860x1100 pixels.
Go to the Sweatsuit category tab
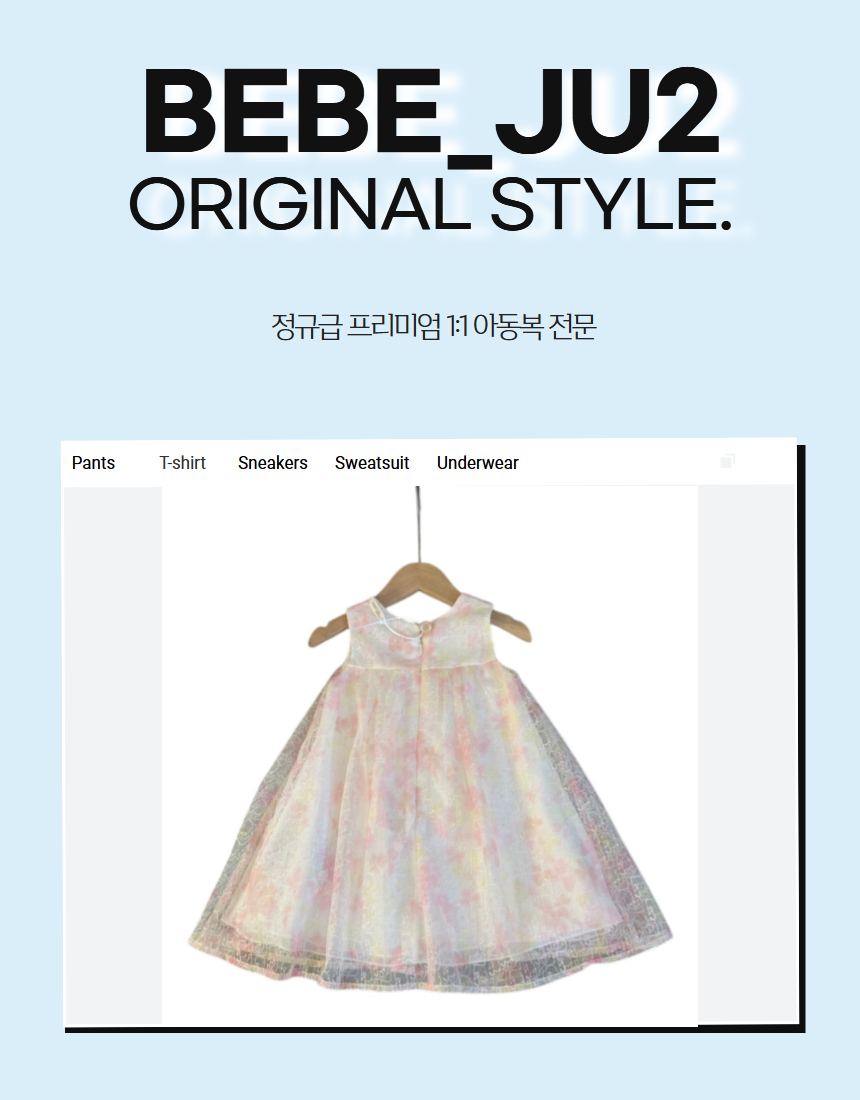click(372, 463)
